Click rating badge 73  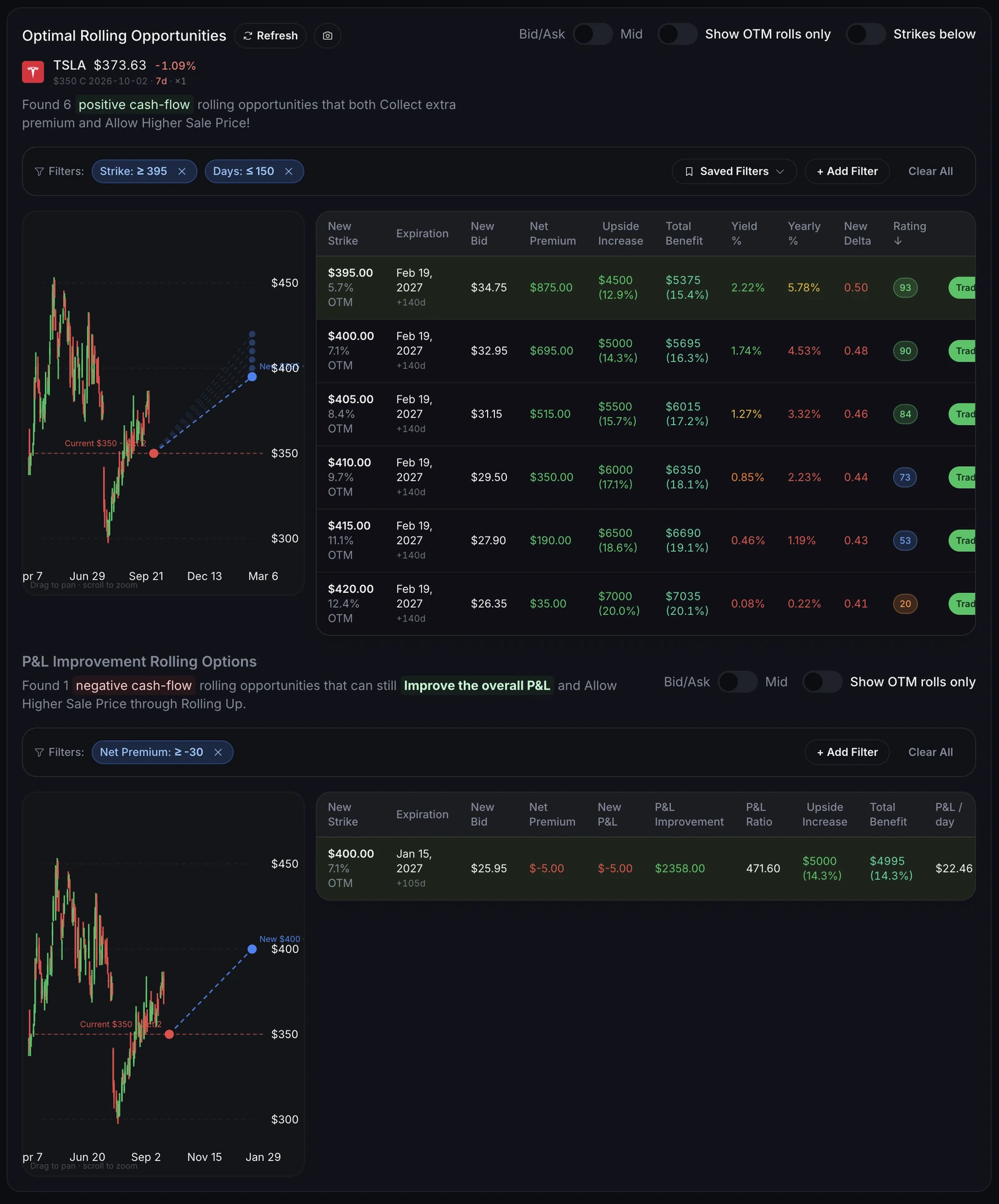905,477
